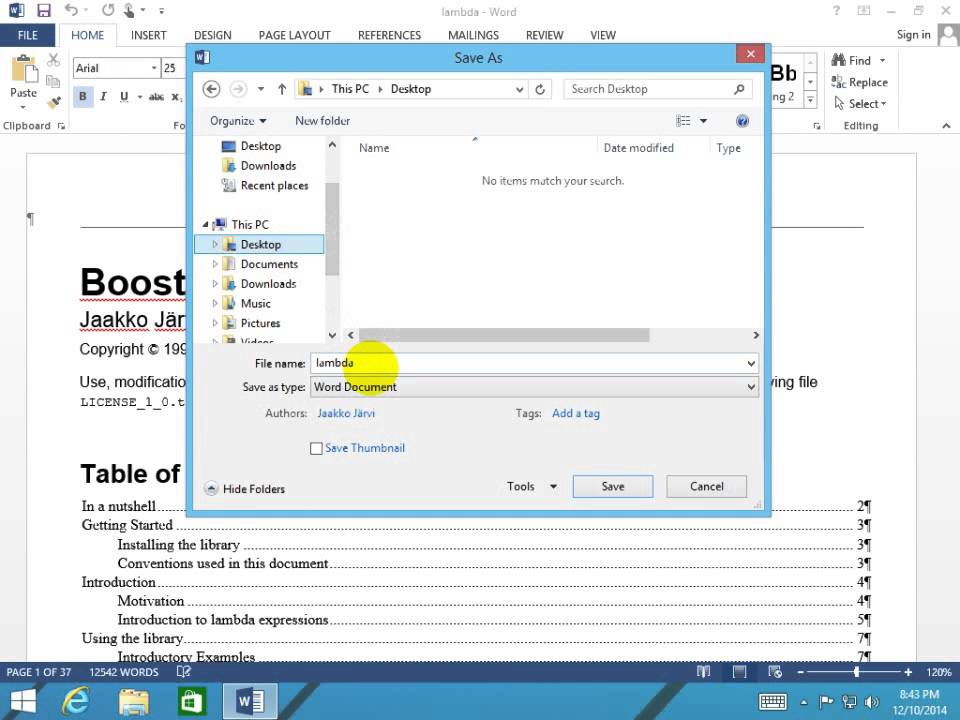This screenshot has width=960, height=720.
Task: Click the Save icon in Quick Access toolbar
Action: coord(43,10)
